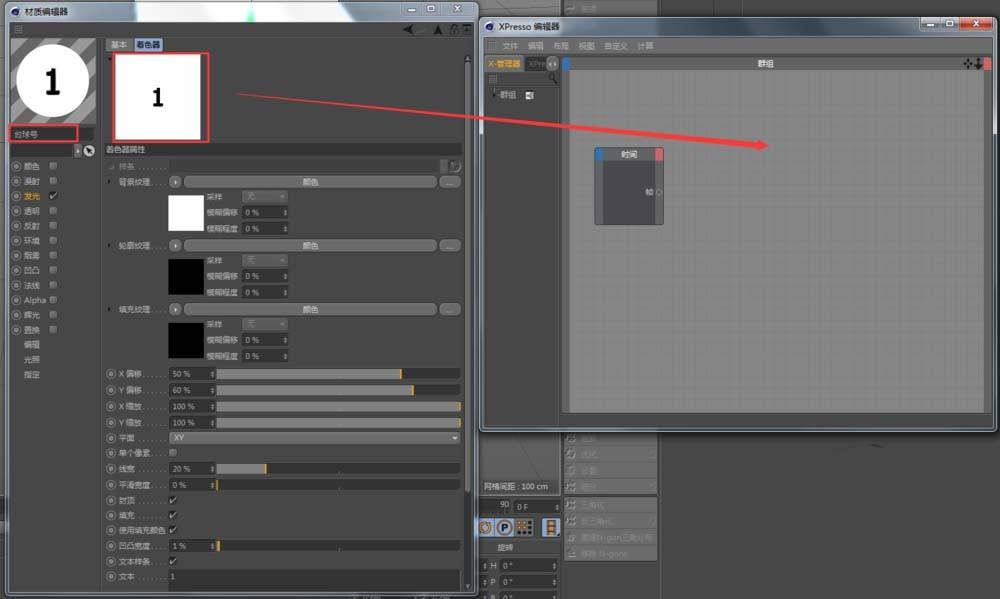Click the back navigation arrow in material editor toolbar
Image resolution: width=1000 pixels, height=599 pixels.
pyautogui.click(x=407, y=29)
